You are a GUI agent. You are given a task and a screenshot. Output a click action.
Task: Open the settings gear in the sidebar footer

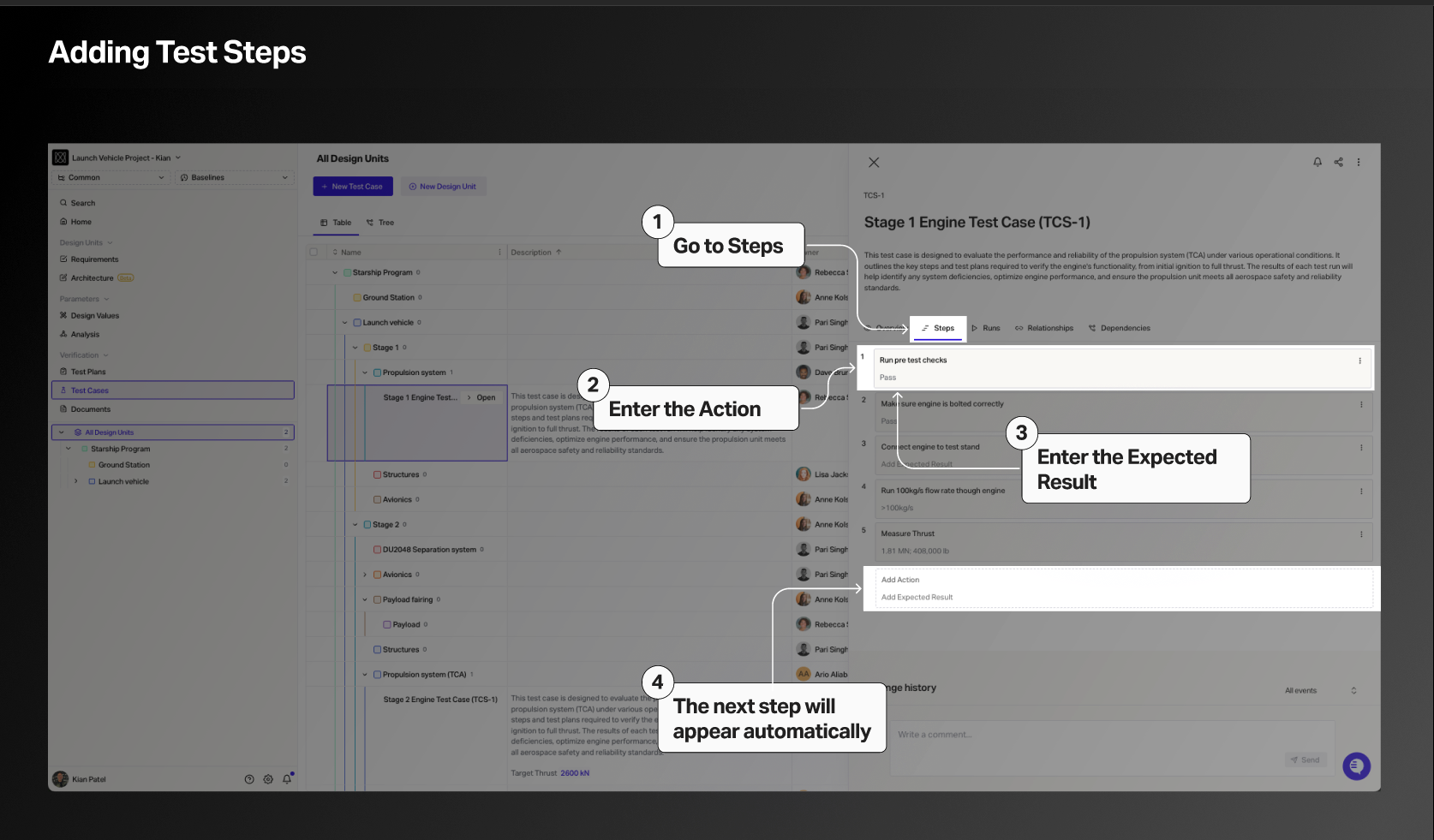click(x=268, y=779)
